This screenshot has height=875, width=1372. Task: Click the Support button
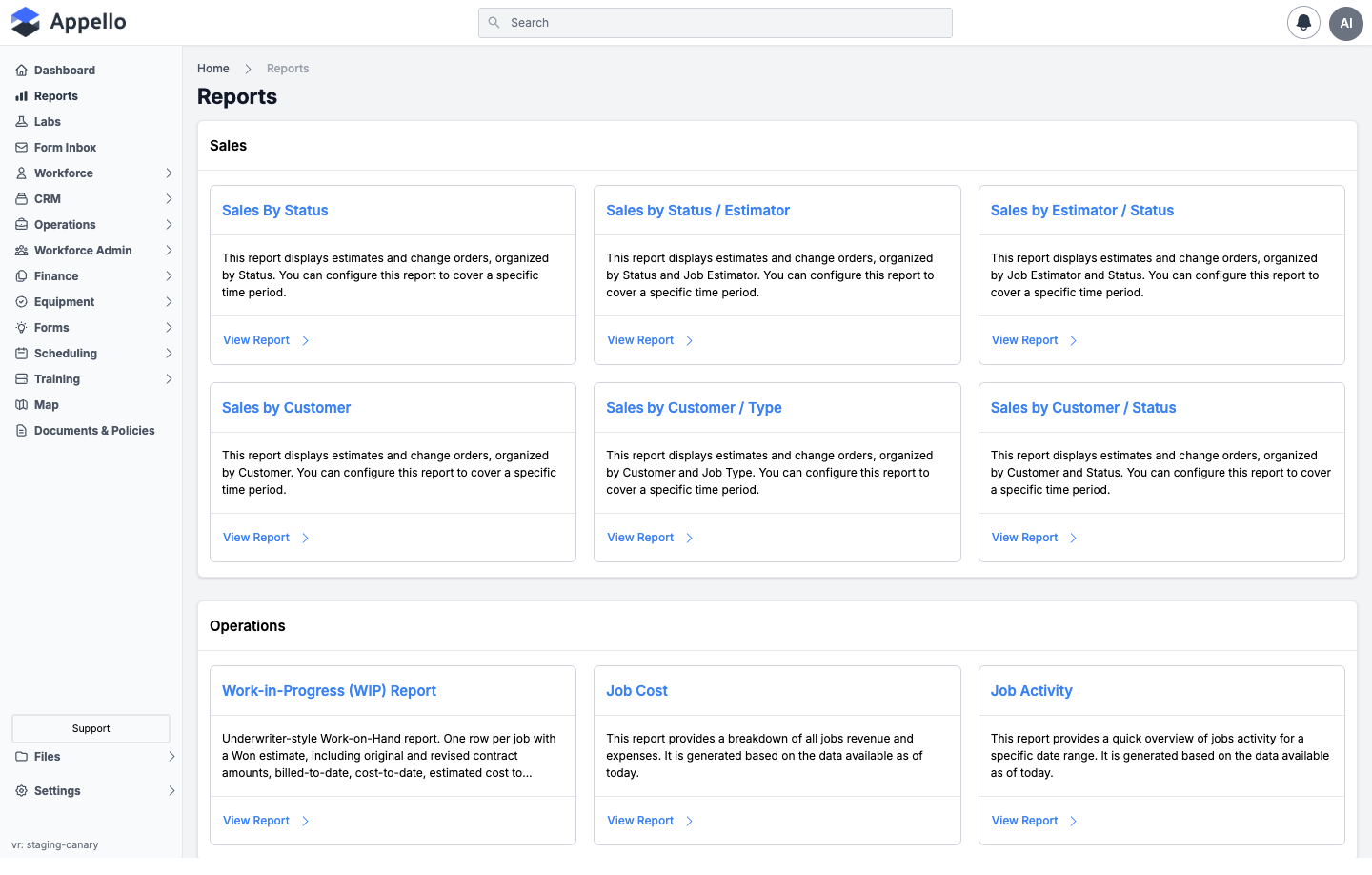pos(91,728)
